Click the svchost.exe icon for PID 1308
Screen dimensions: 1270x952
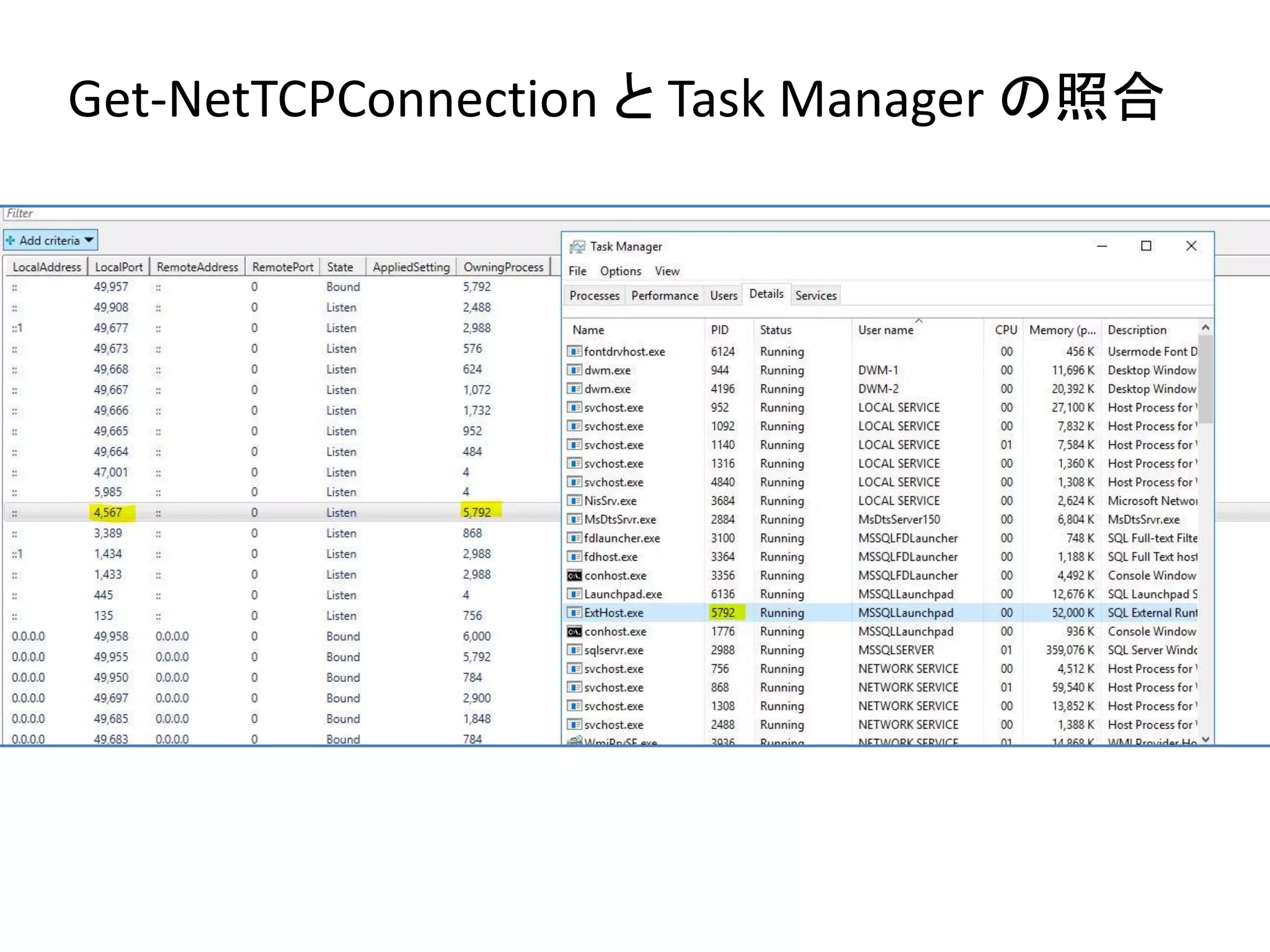(x=574, y=706)
